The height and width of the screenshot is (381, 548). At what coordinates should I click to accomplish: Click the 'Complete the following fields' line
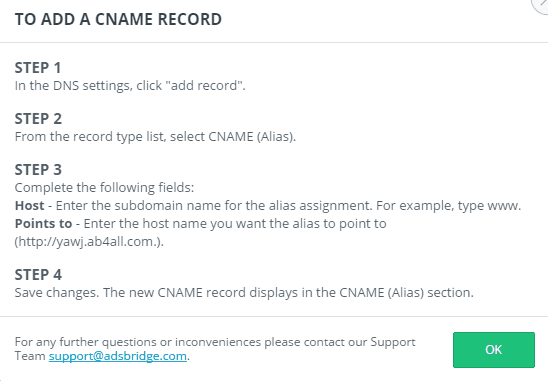click(x=104, y=188)
